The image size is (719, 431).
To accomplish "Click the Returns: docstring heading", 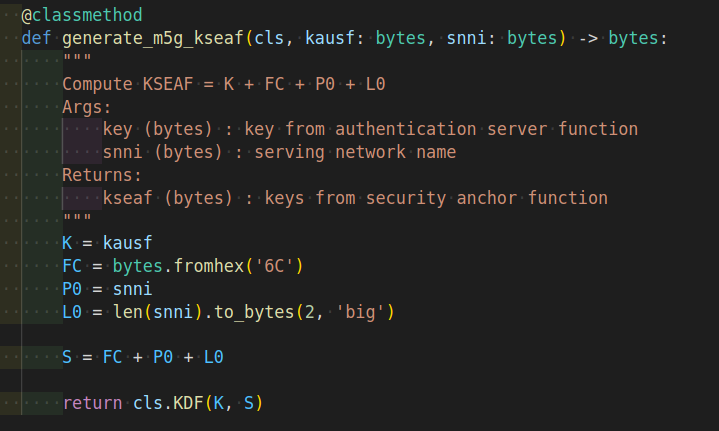I will (102, 175).
